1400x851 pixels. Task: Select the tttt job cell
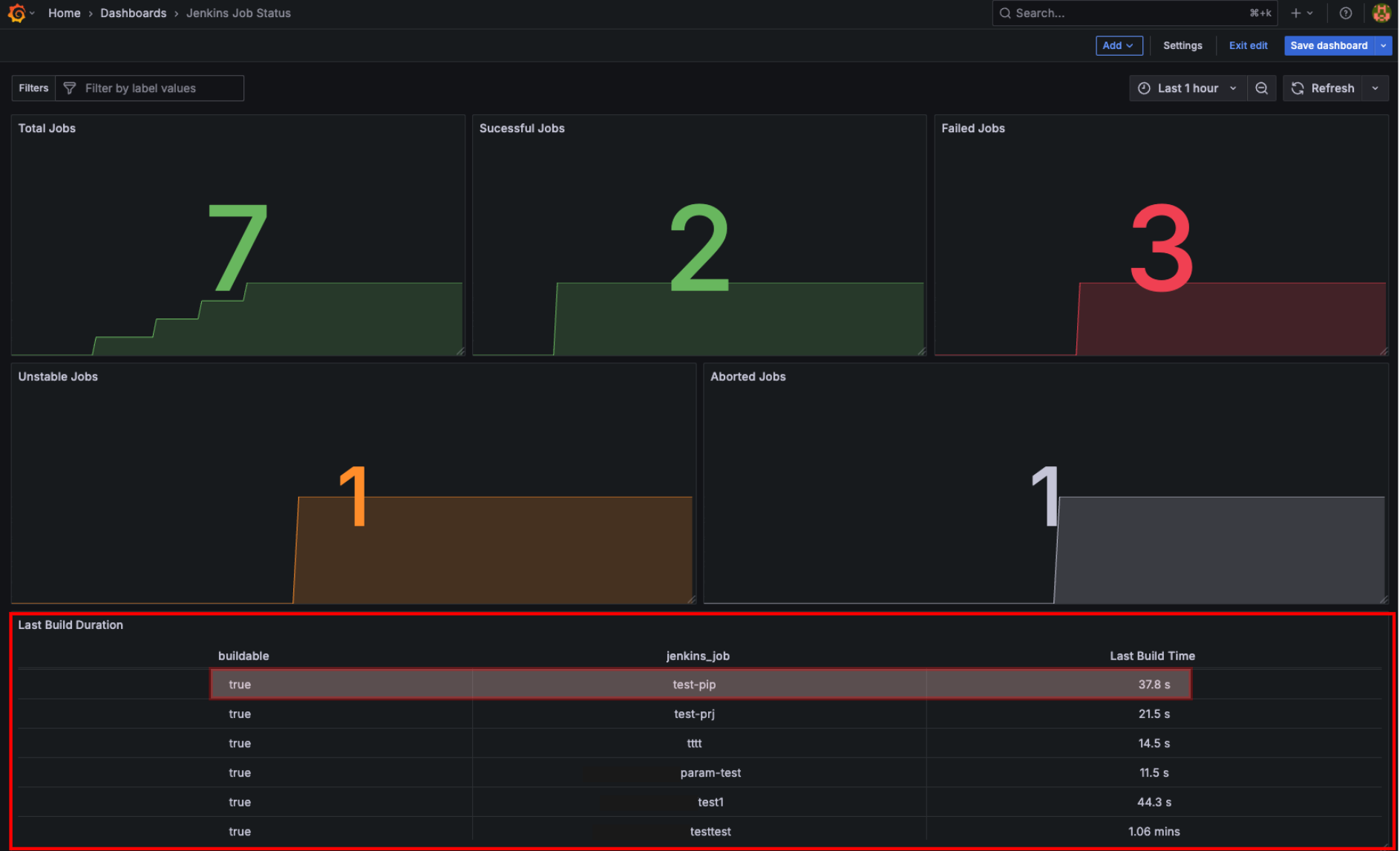click(699, 743)
